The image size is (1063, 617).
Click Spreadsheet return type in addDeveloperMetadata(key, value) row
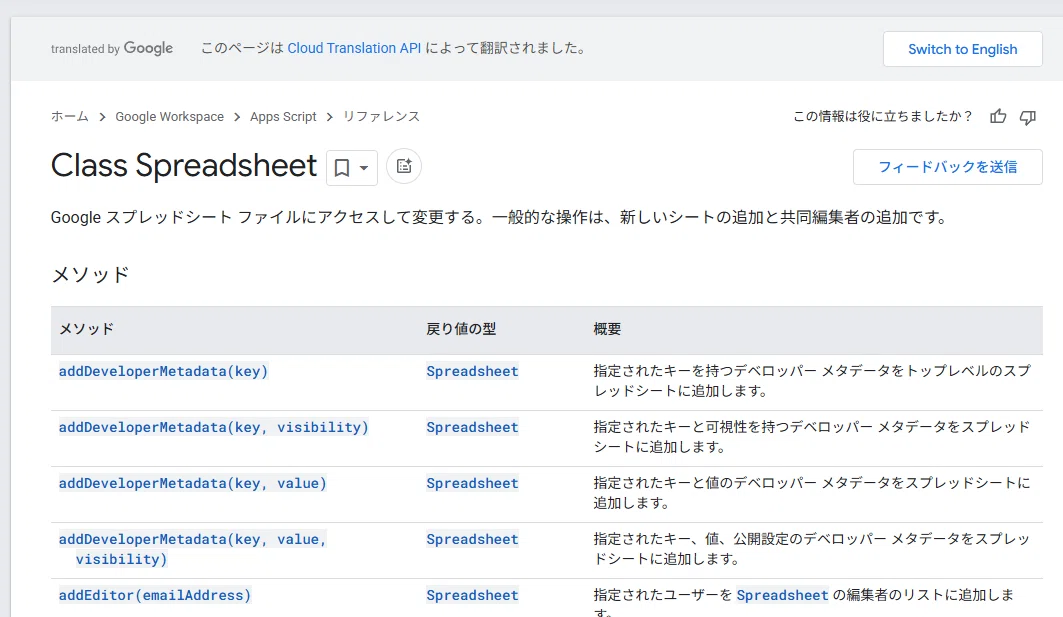pos(473,483)
